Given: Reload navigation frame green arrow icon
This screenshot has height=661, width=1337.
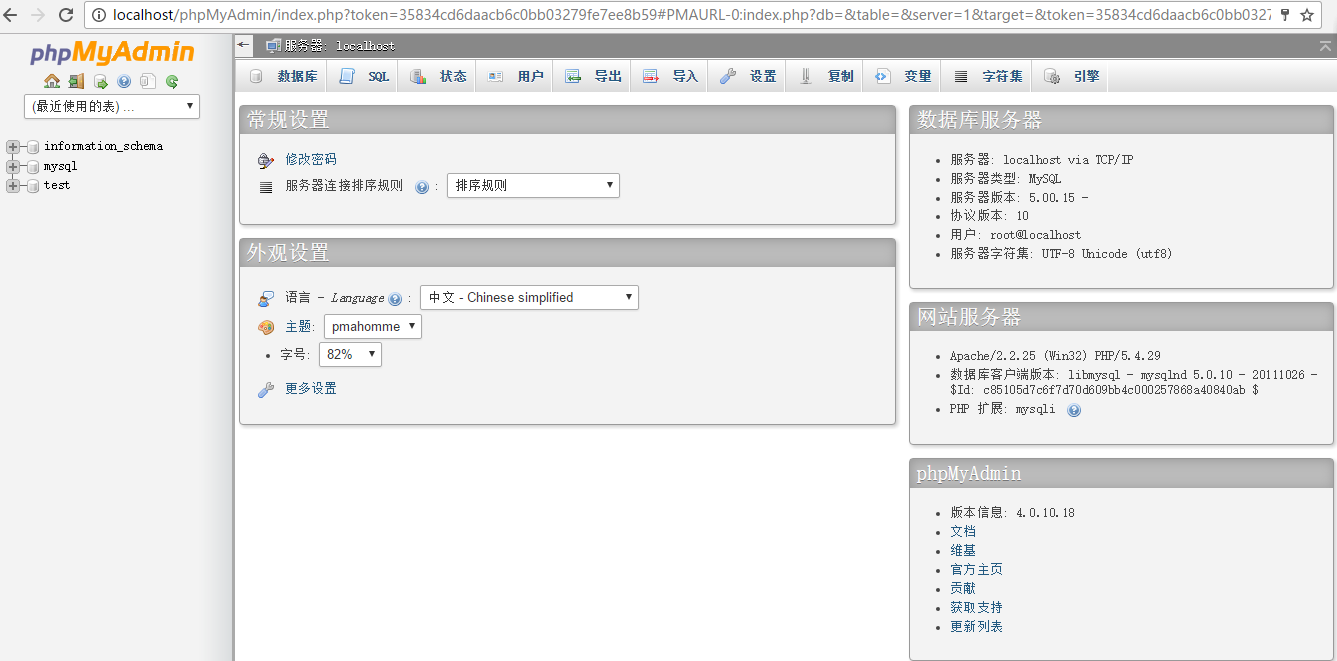Looking at the screenshot, I should (x=172, y=81).
